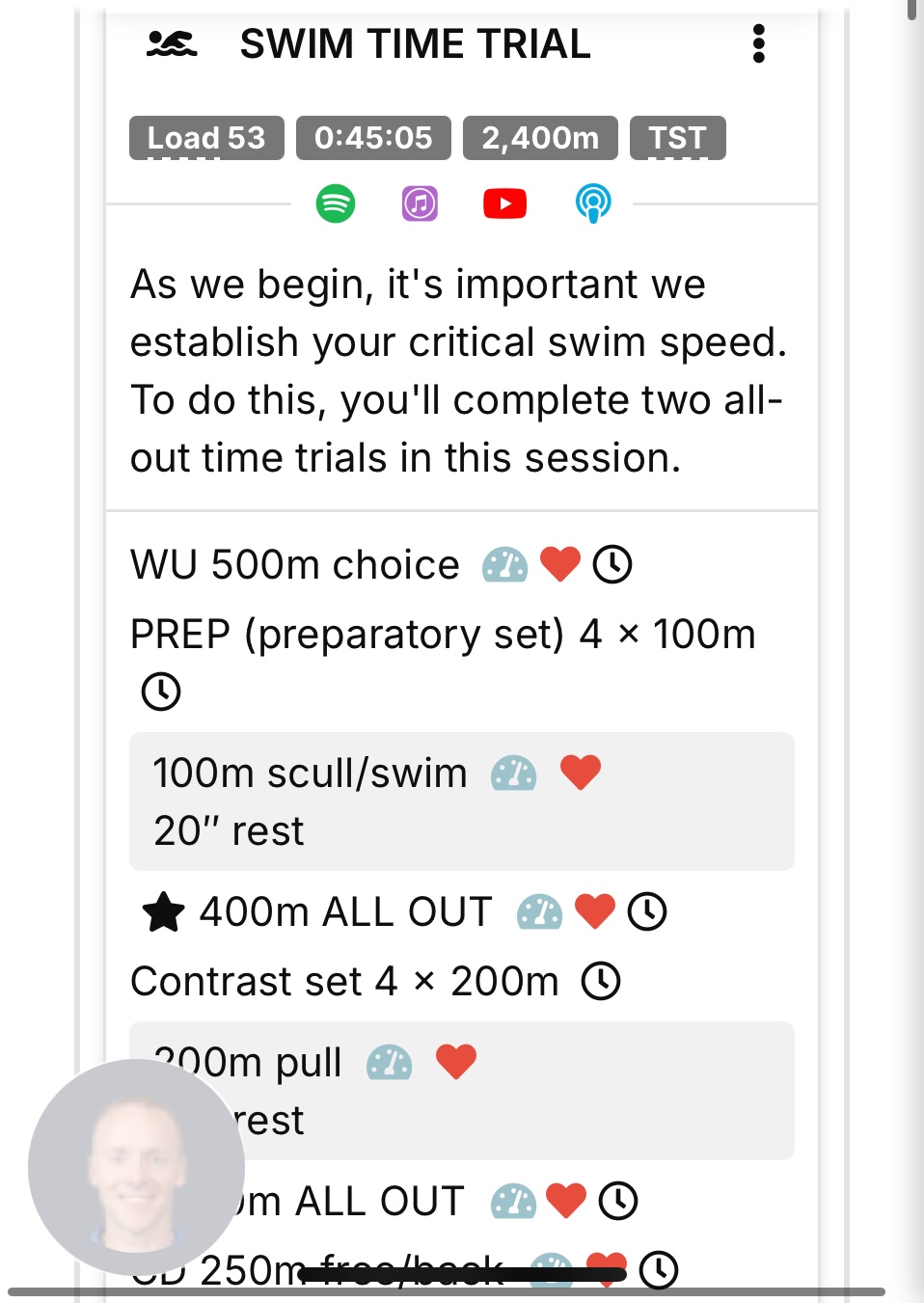Click the star icon beside 400m ALL OUT

(163, 912)
